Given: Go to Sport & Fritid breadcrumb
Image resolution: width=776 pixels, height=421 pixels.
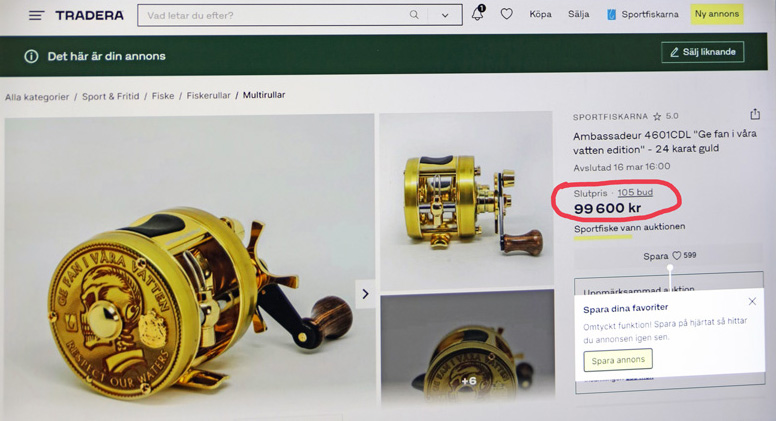Looking at the screenshot, I should tap(110, 96).
